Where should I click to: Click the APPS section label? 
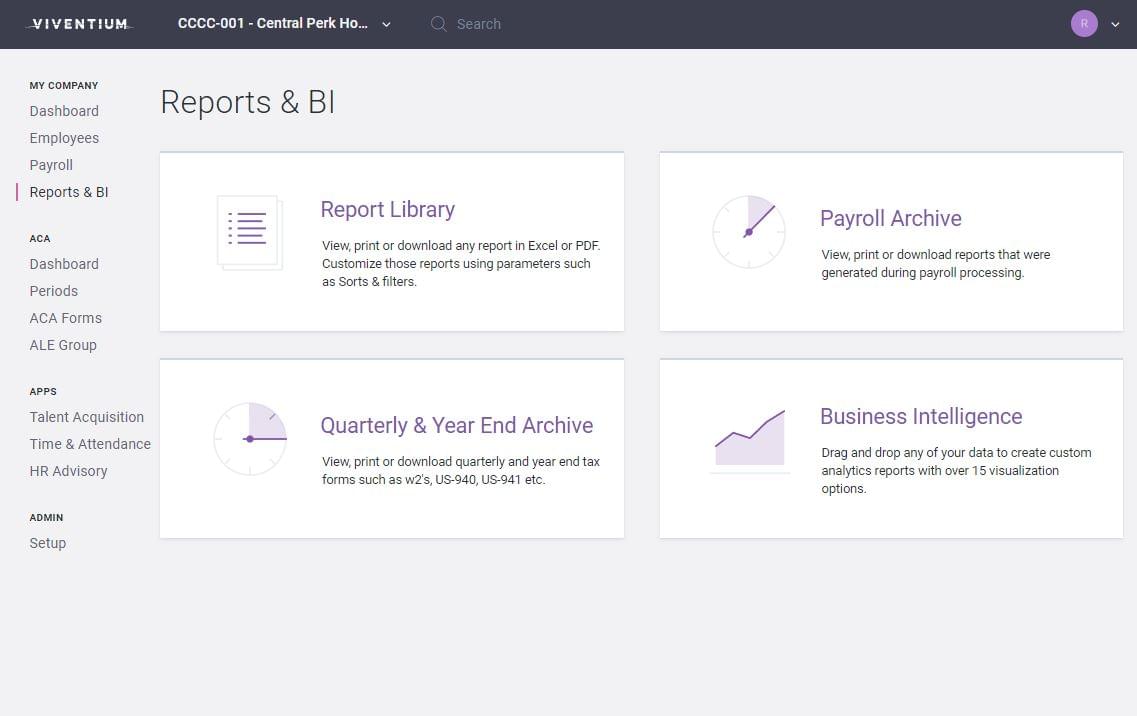[43, 392]
